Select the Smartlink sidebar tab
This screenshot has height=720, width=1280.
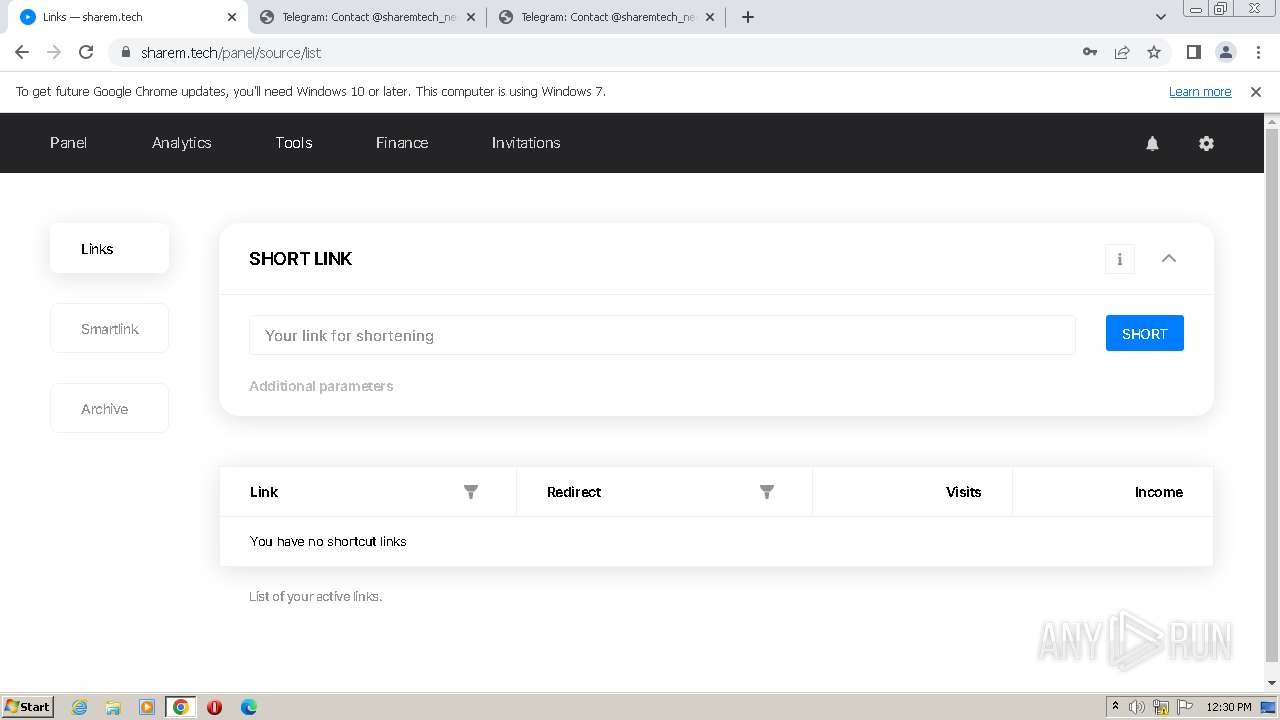109,328
